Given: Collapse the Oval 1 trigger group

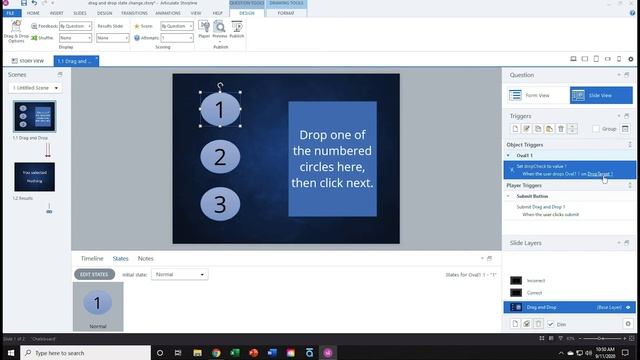Looking at the screenshot, I should pyautogui.click(x=508, y=156).
